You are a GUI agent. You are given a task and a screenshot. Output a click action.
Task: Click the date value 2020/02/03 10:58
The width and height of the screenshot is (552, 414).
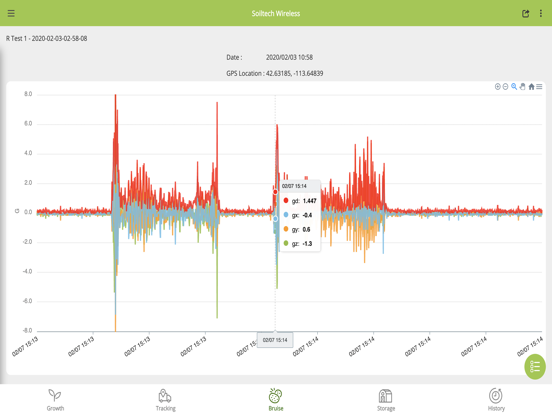click(289, 57)
